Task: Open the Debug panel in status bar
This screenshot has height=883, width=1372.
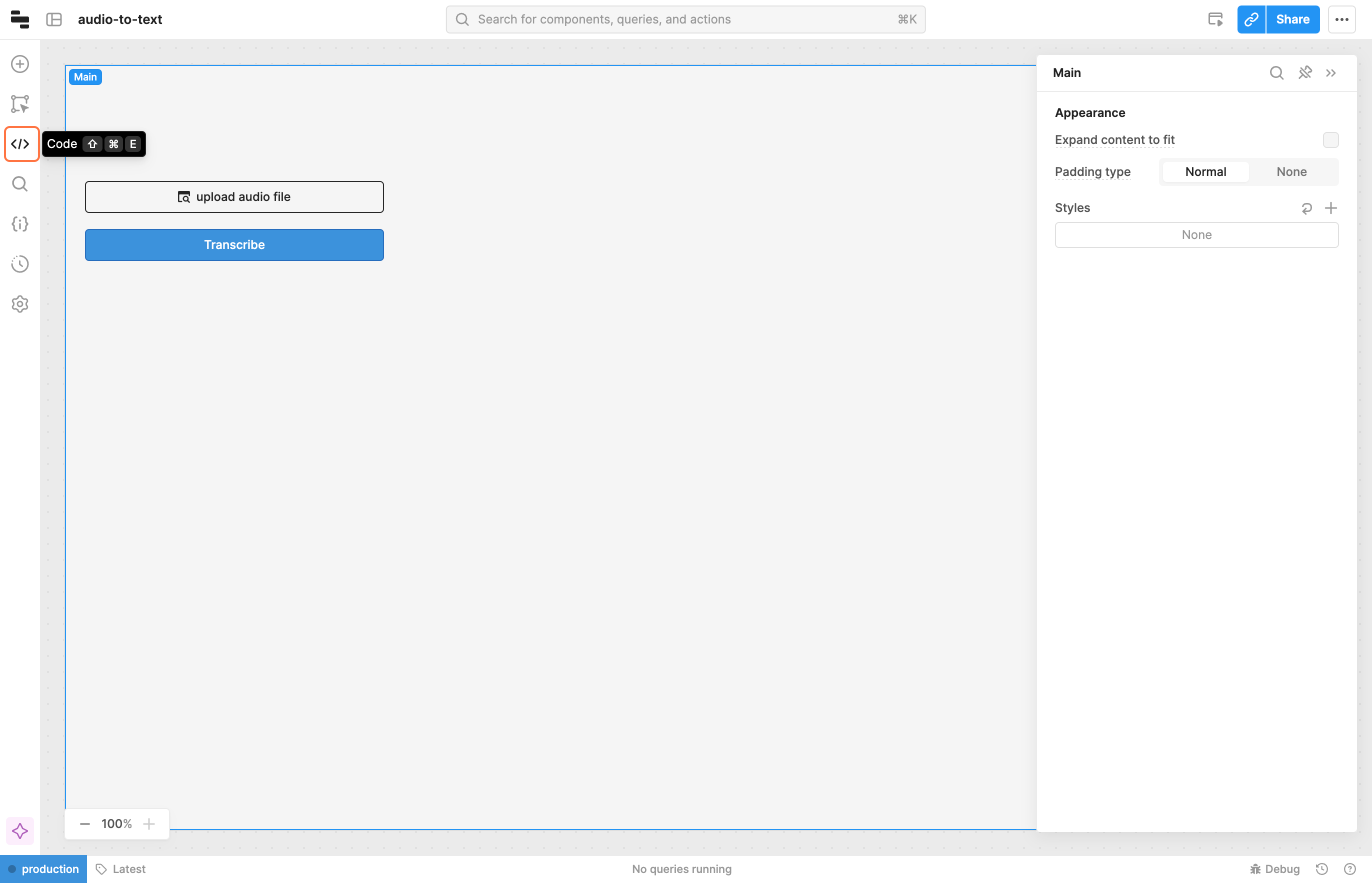Action: 1274,869
